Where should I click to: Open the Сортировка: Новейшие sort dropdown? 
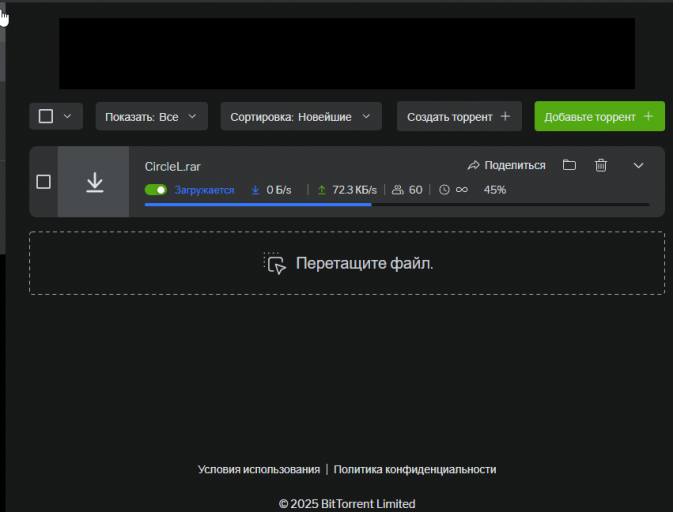pyautogui.click(x=301, y=116)
